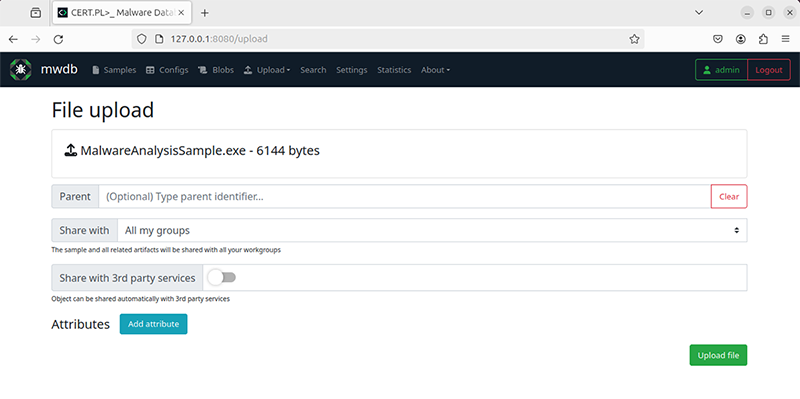Viewport: 800px width, 399px height.
Task: Click the page info icon in address bar
Action: 159,39
